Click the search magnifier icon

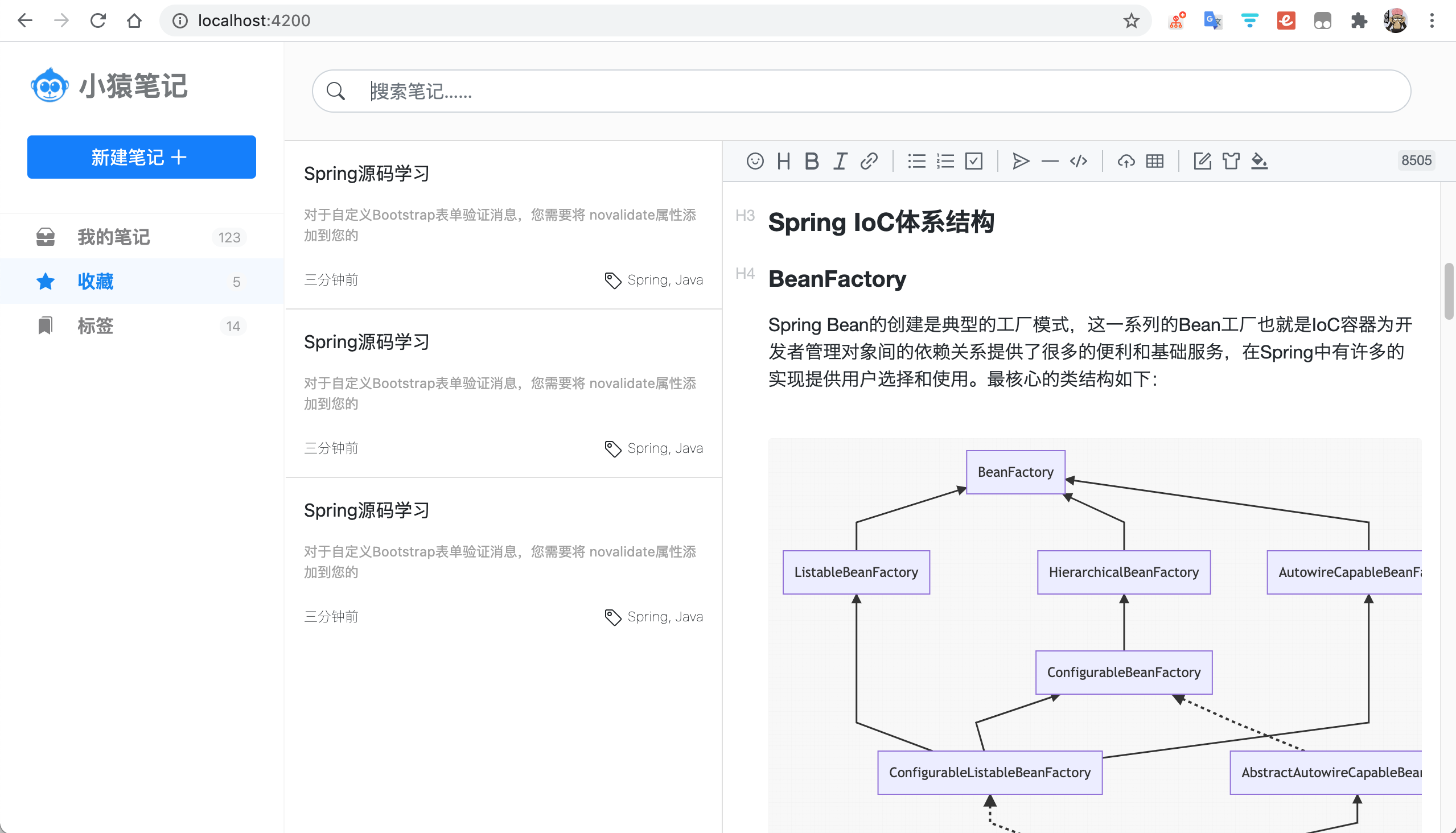pyautogui.click(x=335, y=91)
